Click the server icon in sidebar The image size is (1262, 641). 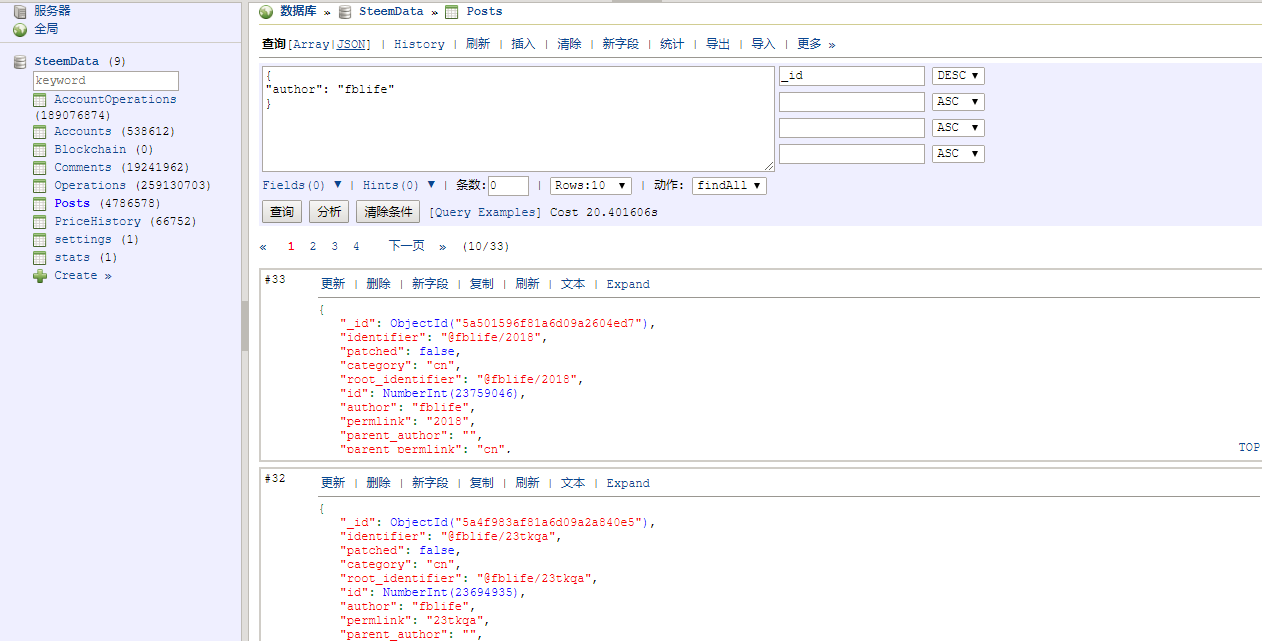point(20,11)
